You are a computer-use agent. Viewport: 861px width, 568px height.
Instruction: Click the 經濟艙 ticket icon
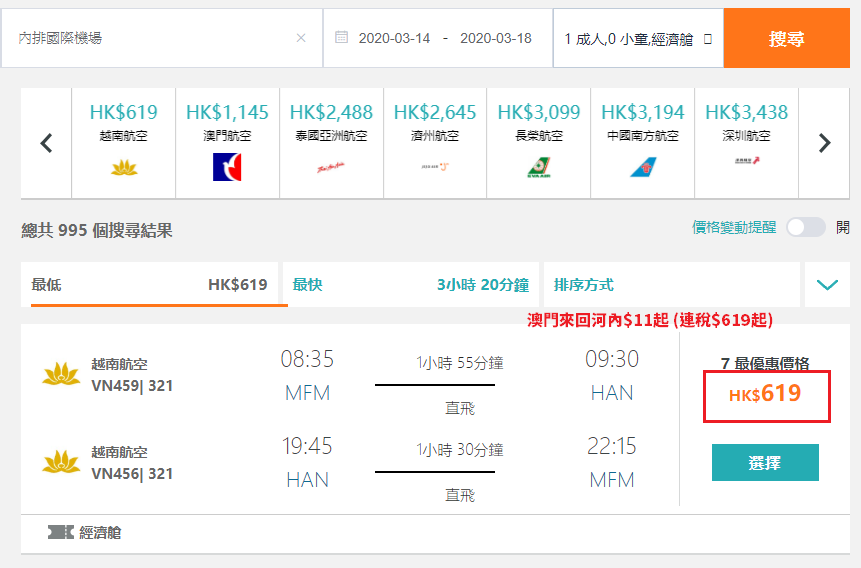coord(61,532)
